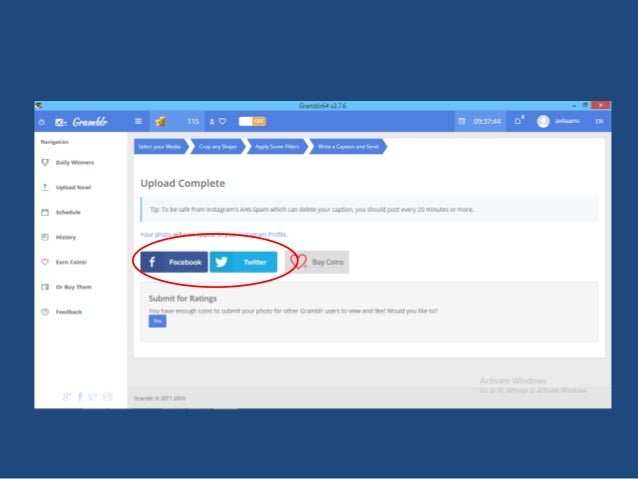638x479 pixels.
Task: Open Earn Coins! in the navigation
Action: click(x=71, y=262)
